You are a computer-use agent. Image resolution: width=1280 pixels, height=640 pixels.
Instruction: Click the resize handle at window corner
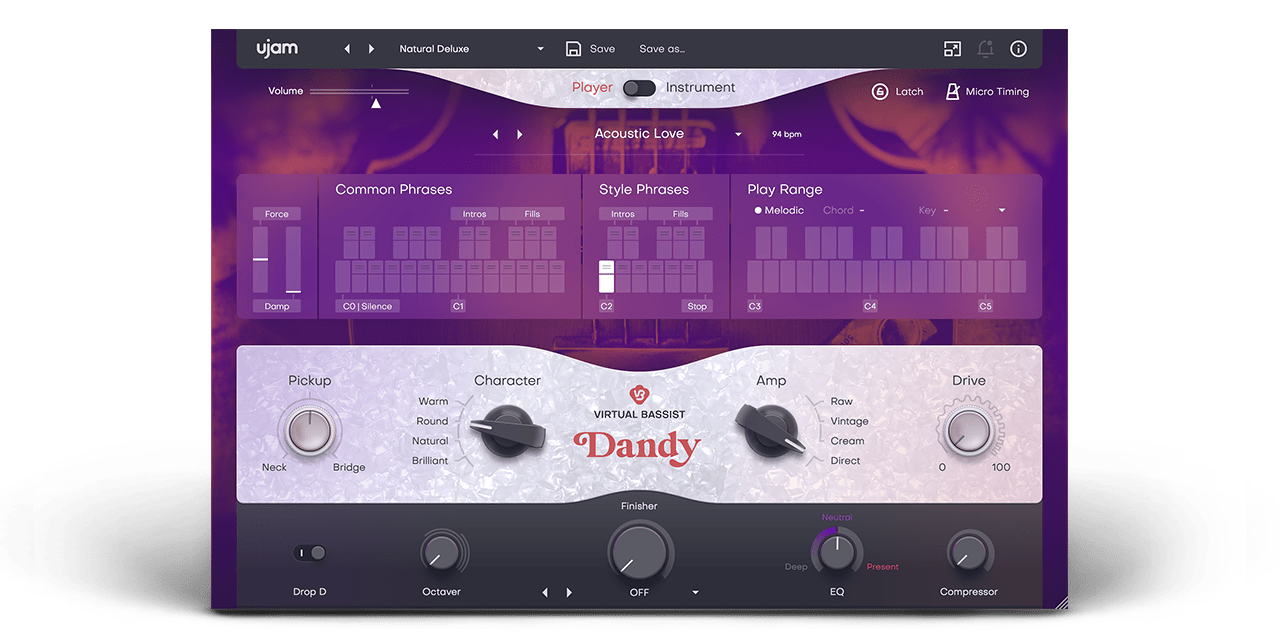[x=1061, y=603]
